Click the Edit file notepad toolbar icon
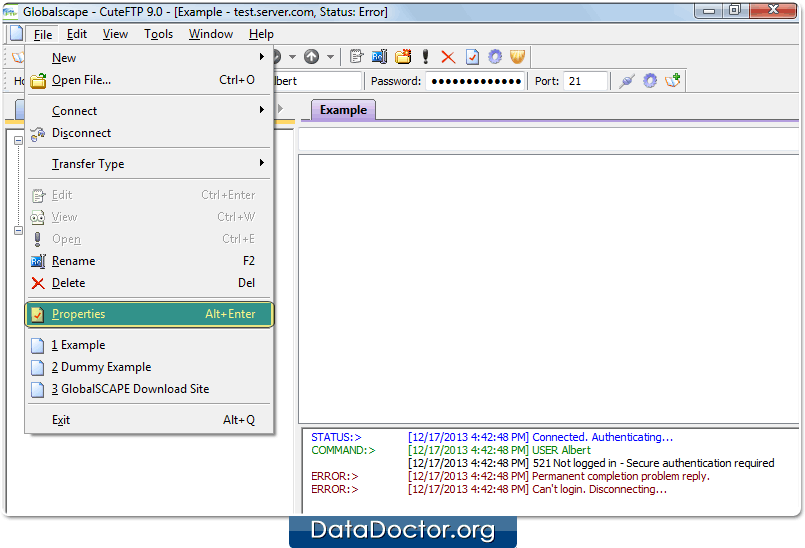This screenshot has height=548, width=805. pyautogui.click(x=356, y=56)
